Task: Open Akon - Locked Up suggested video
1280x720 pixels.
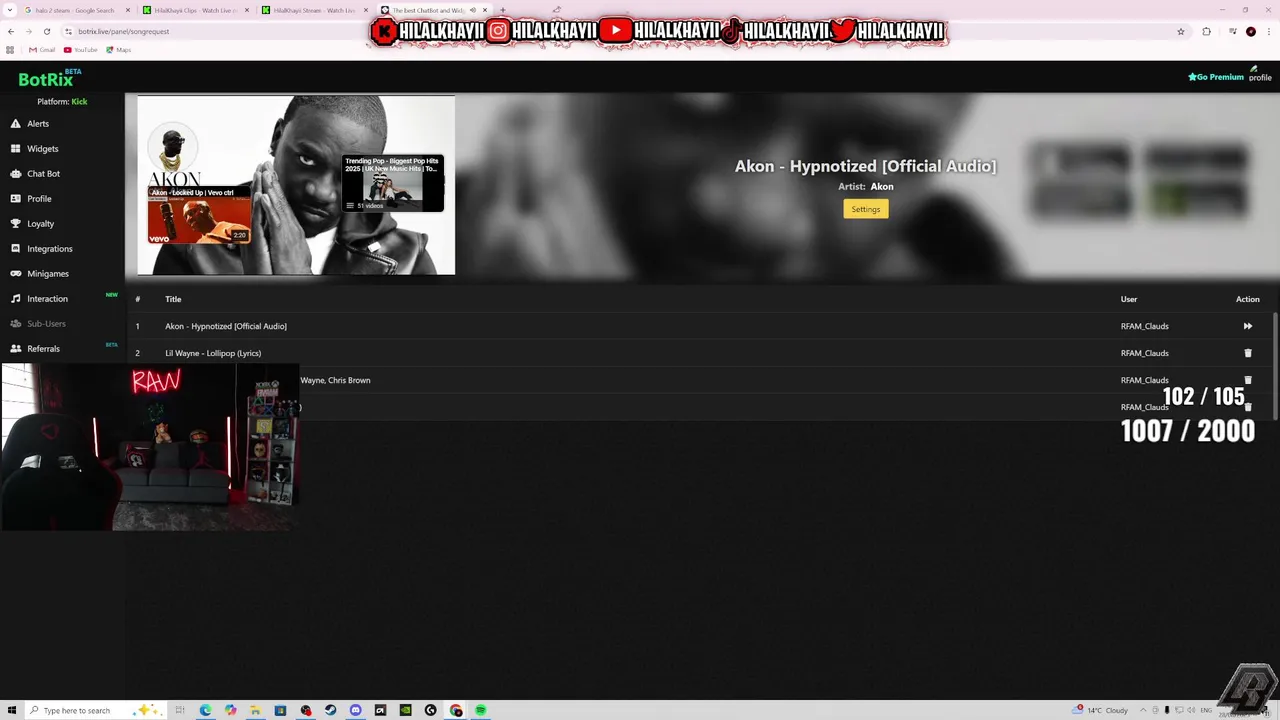Action: coord(199,214)
